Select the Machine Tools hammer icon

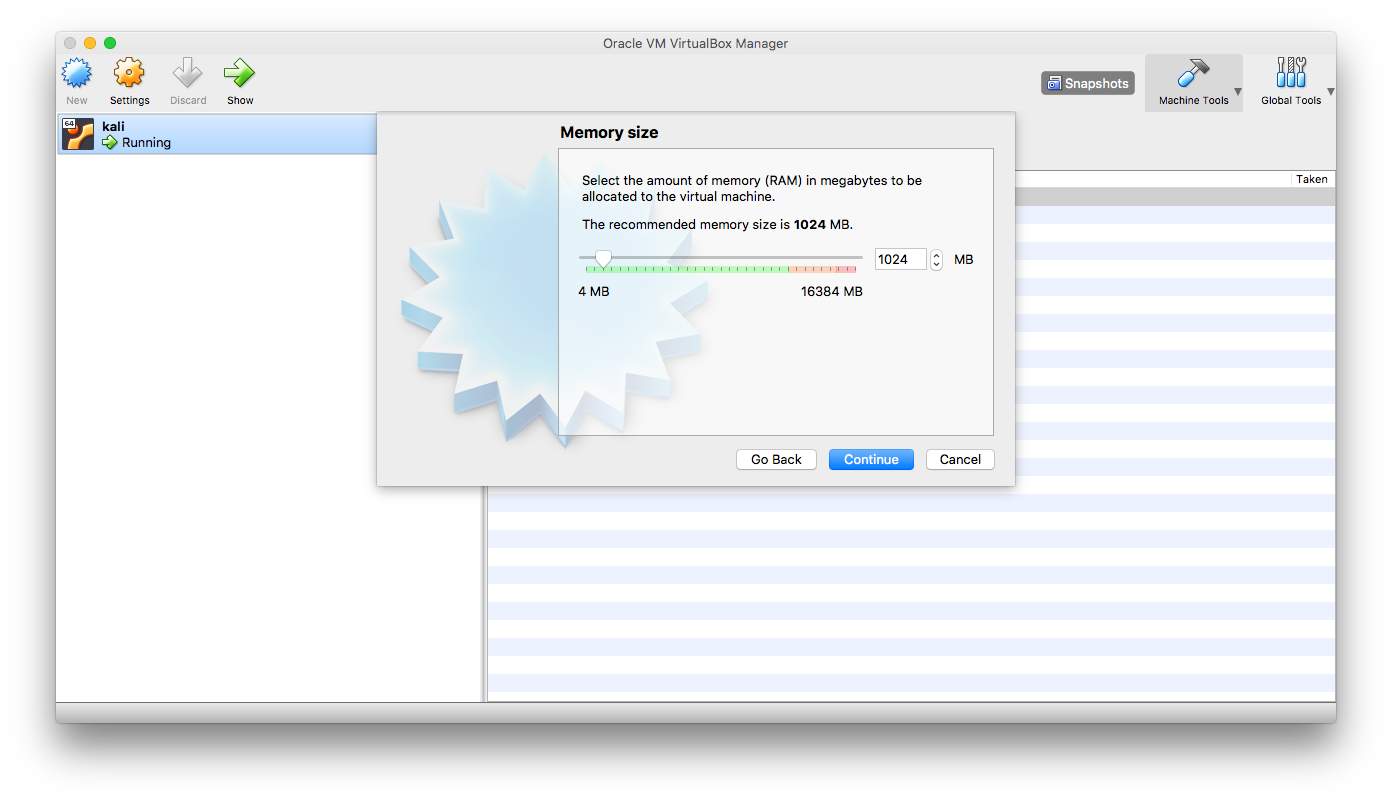pyautogui.click(x=1192, y=74)
